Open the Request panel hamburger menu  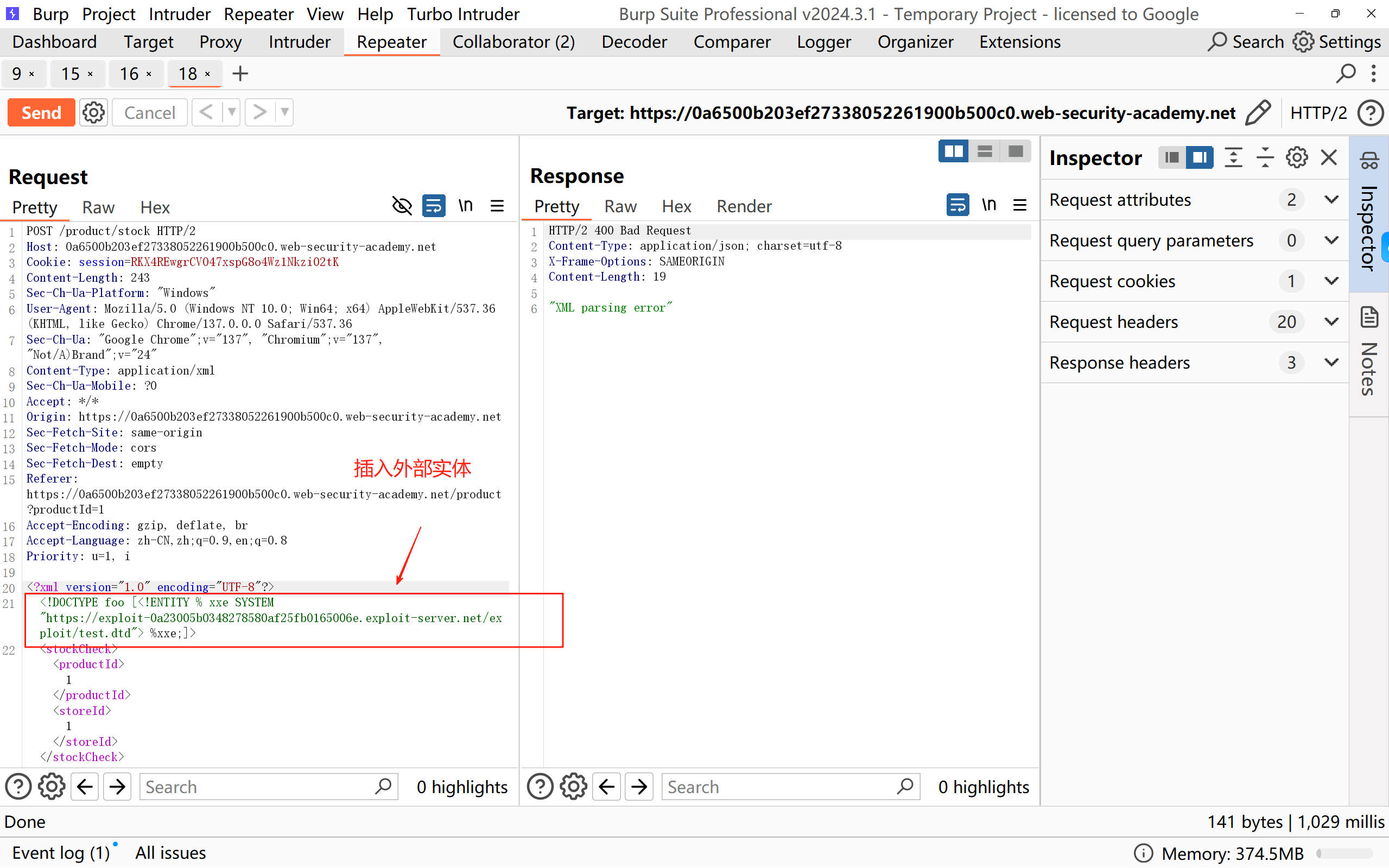pos(497,206)
